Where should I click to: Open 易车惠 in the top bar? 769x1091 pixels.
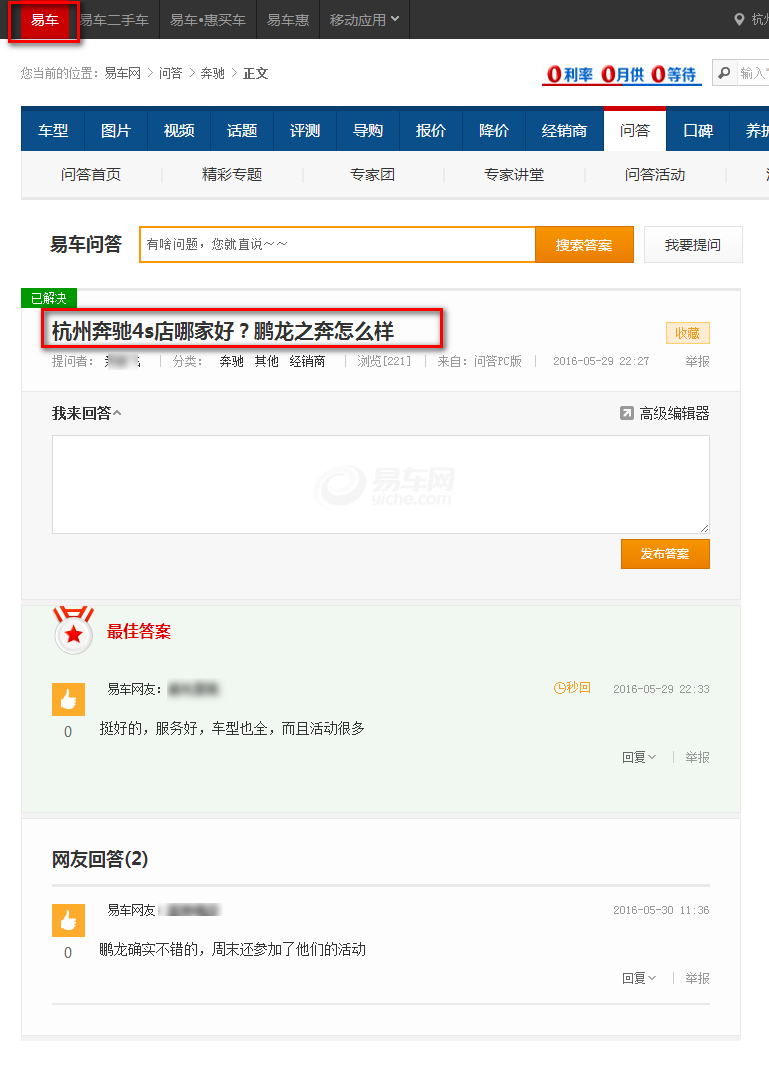[288, 20]
